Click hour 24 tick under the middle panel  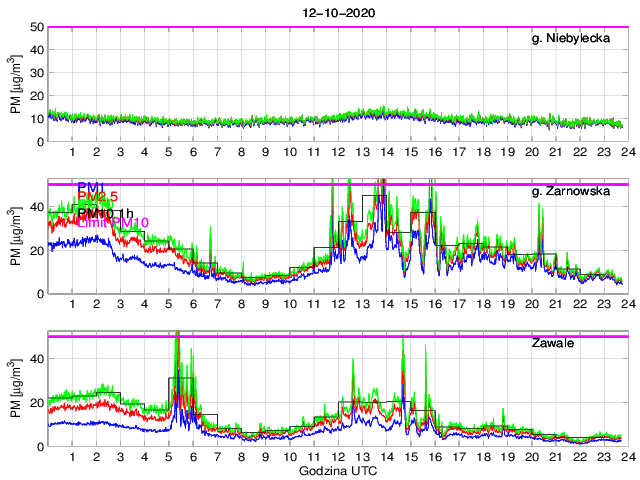click(626, 304)
